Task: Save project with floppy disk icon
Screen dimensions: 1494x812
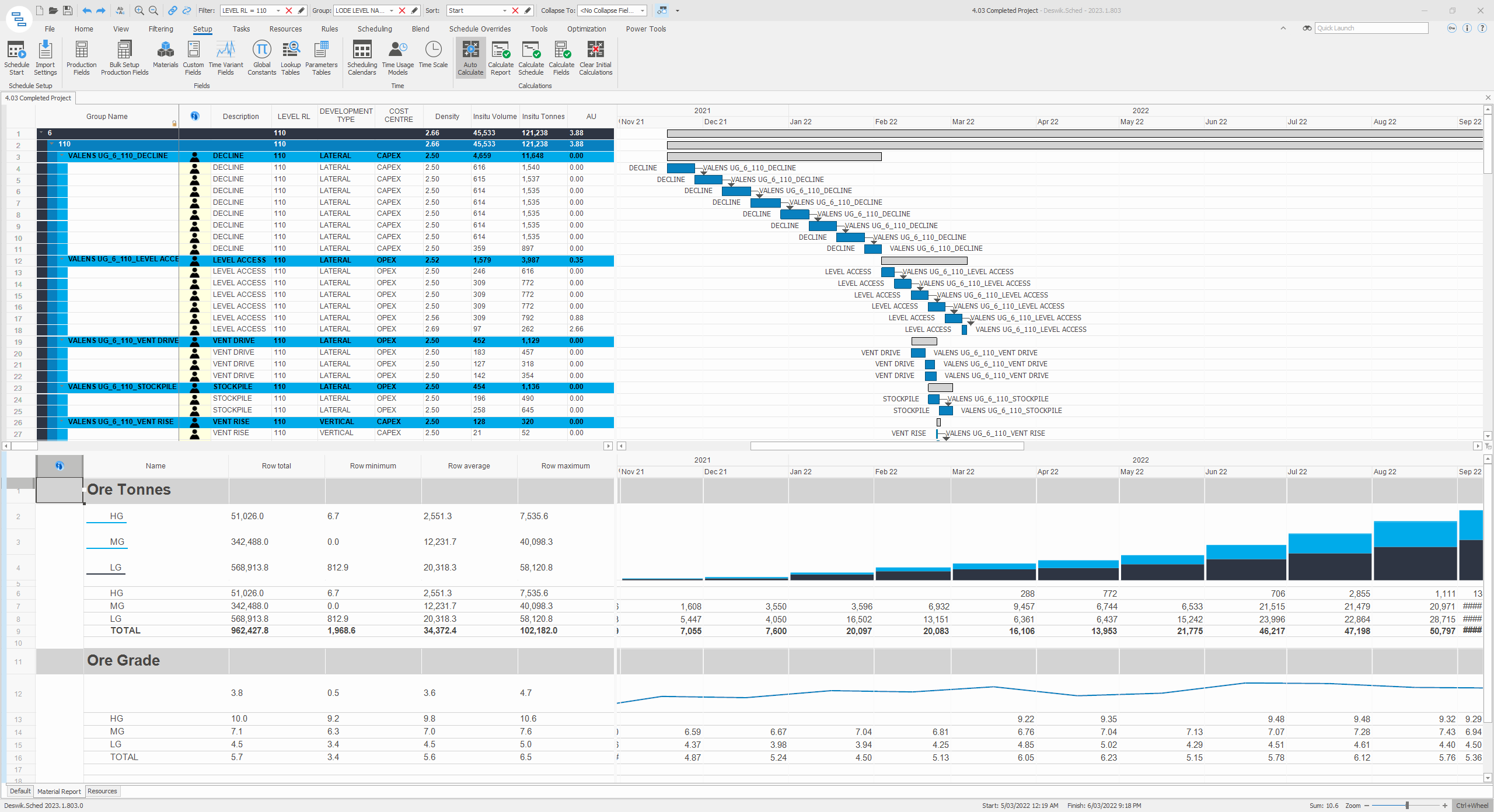Action: 68,10
